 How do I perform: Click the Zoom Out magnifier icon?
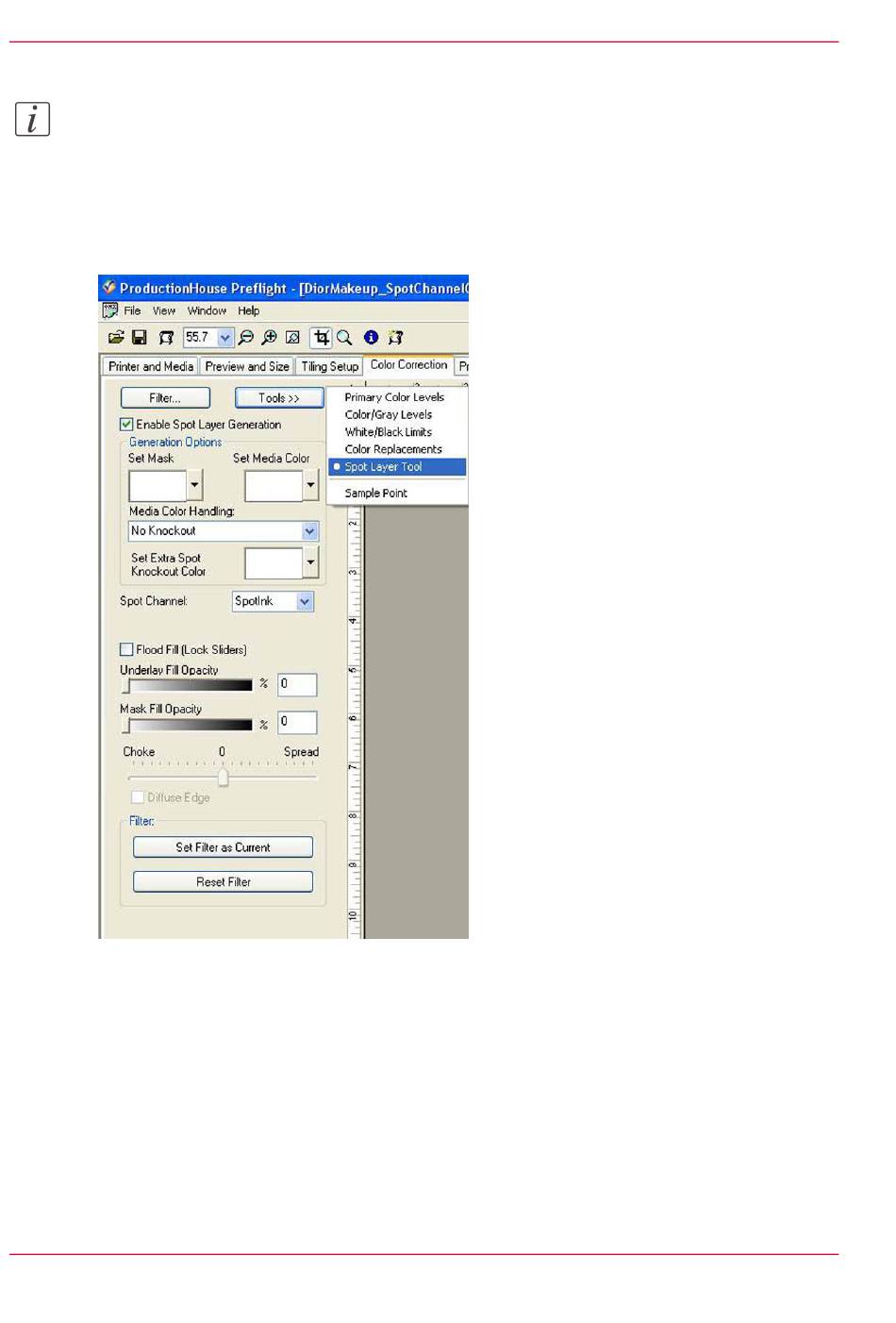(246, 337)
